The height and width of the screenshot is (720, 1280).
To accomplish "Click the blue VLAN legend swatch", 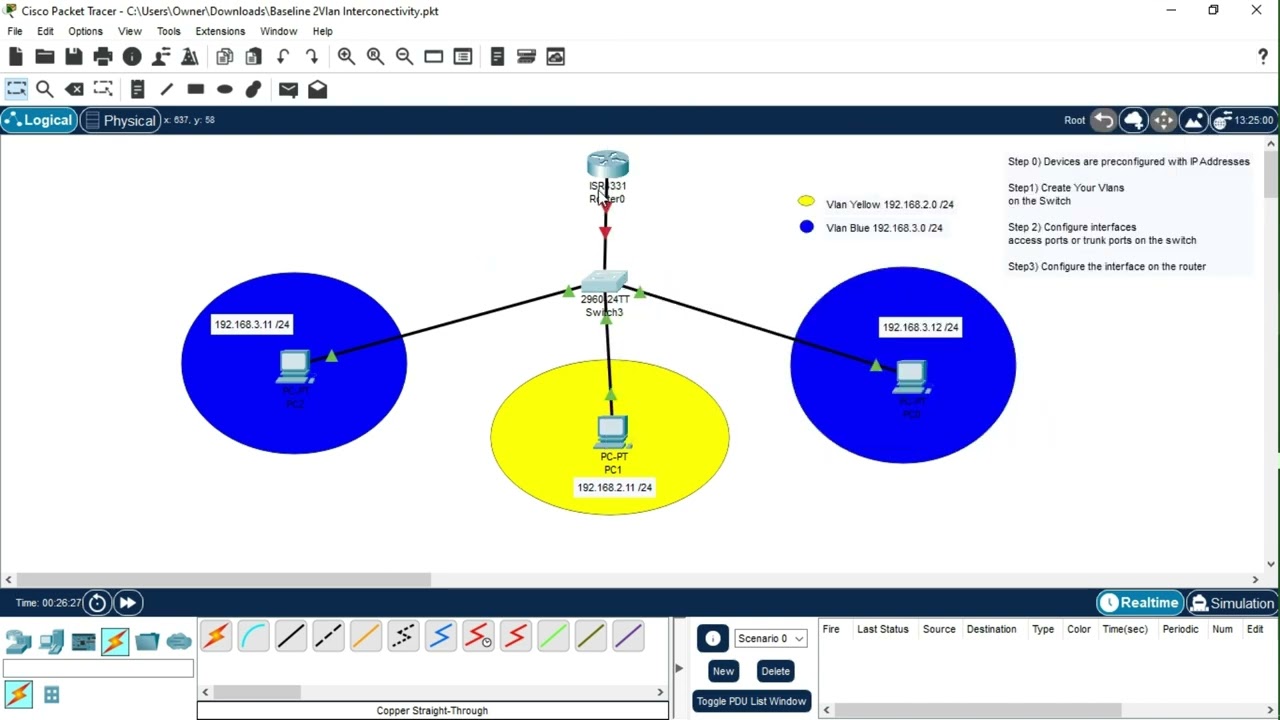I will (x=807, y=227).
